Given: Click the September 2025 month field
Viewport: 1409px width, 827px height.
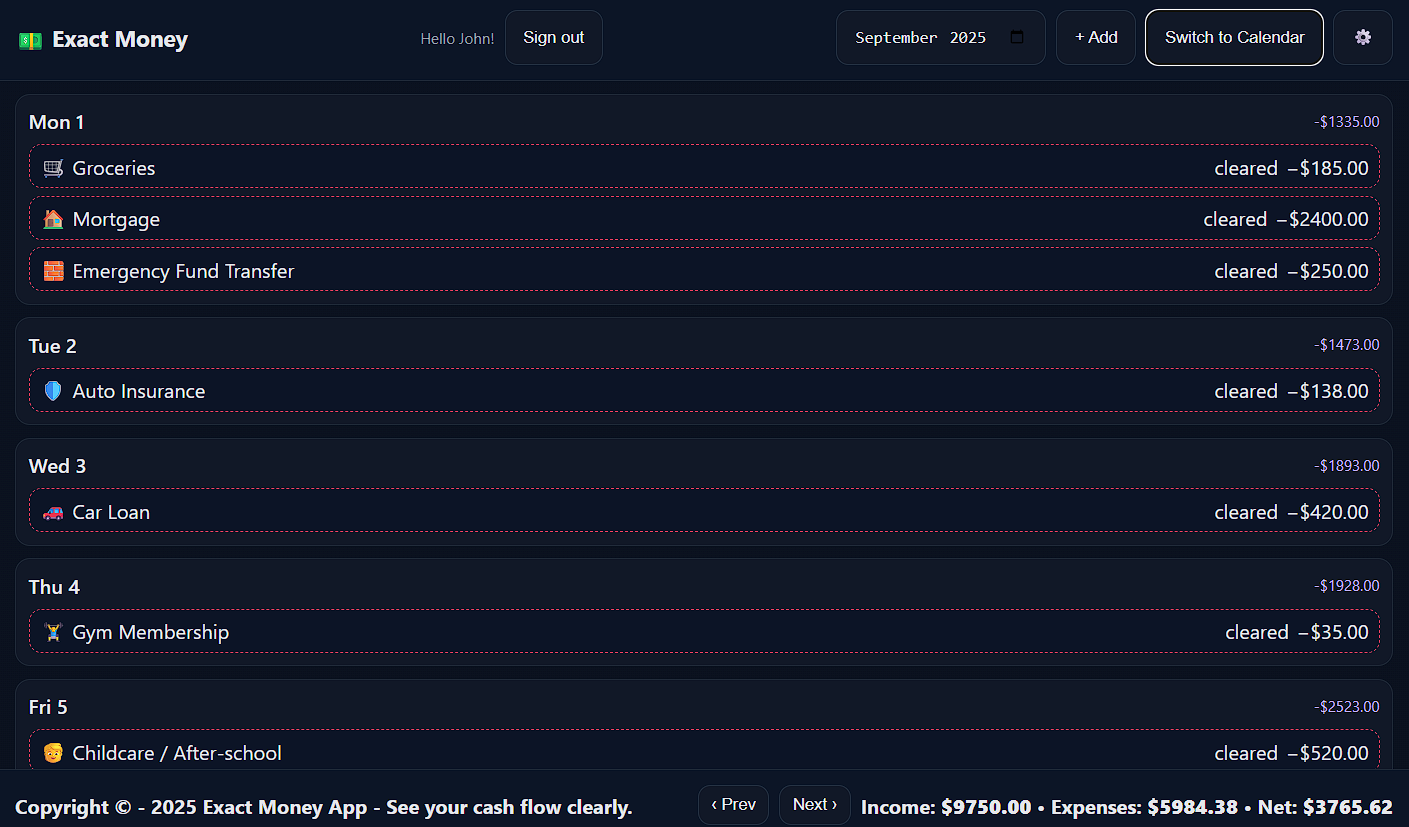Looking at the screenshot, I should coord(920,38).
